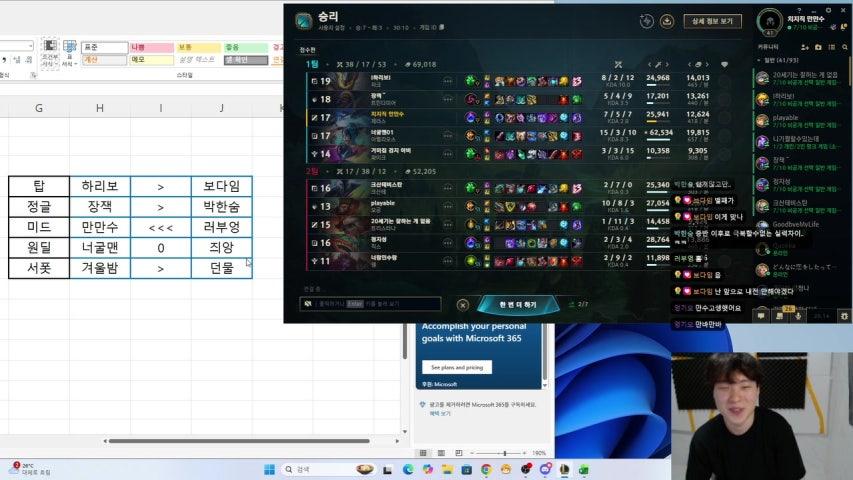Click the add folder icon in friends panel
This screenshot has width=853, height=480.
pos(818,47)
